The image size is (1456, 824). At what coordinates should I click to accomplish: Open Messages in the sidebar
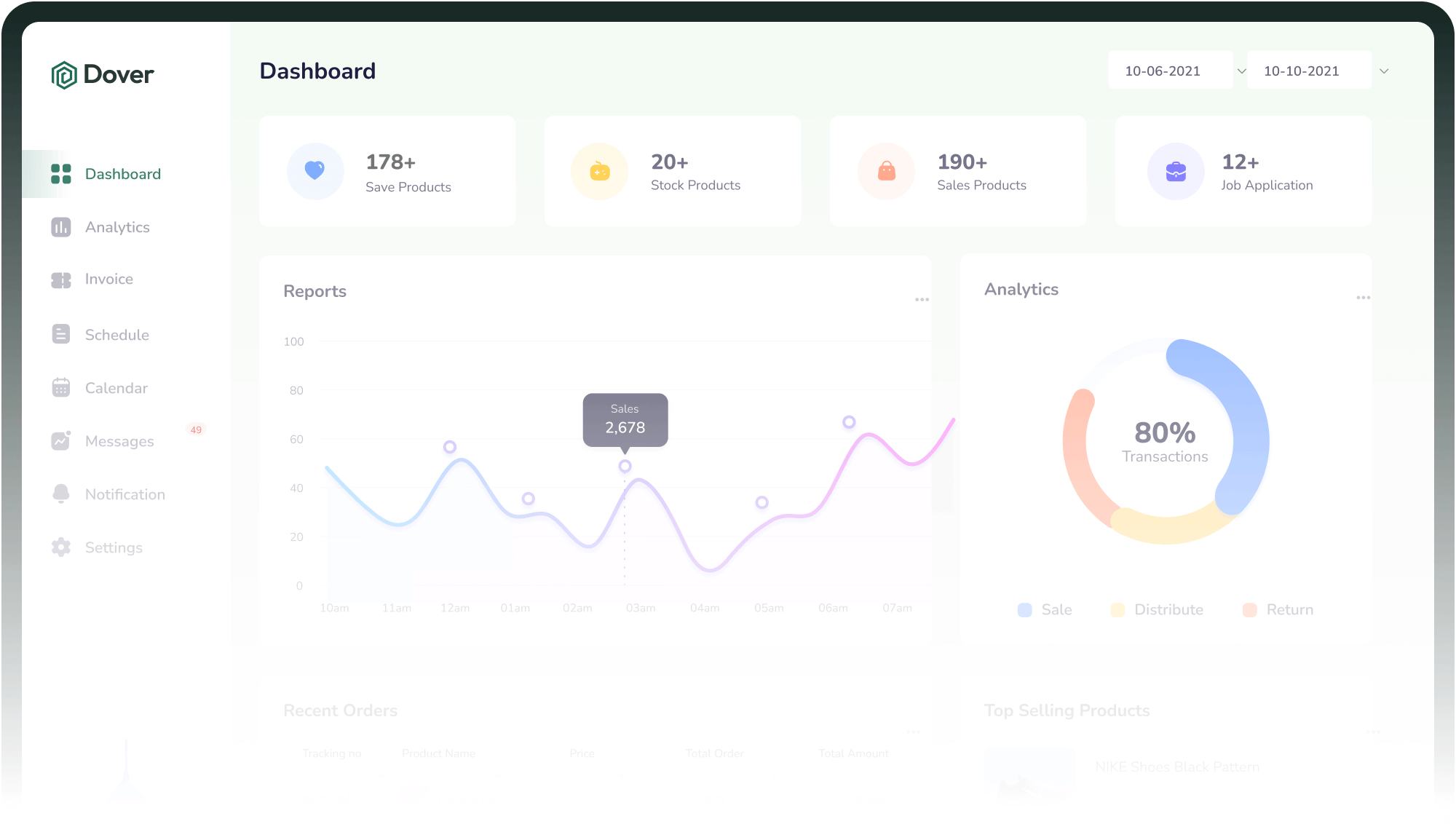pos(119,441)
